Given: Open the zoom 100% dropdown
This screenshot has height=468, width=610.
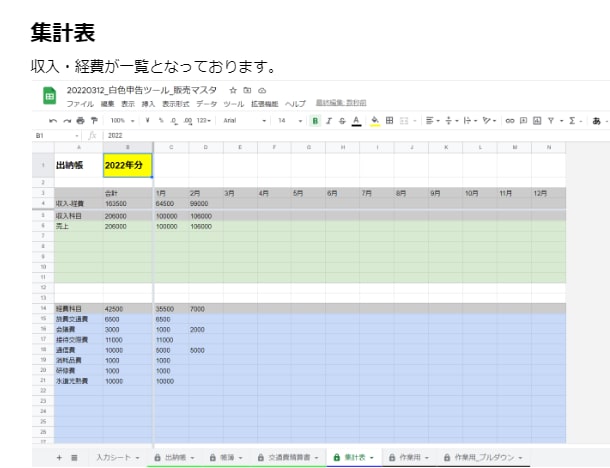Looking at the screenshot, I should click(x=122, y=121).
